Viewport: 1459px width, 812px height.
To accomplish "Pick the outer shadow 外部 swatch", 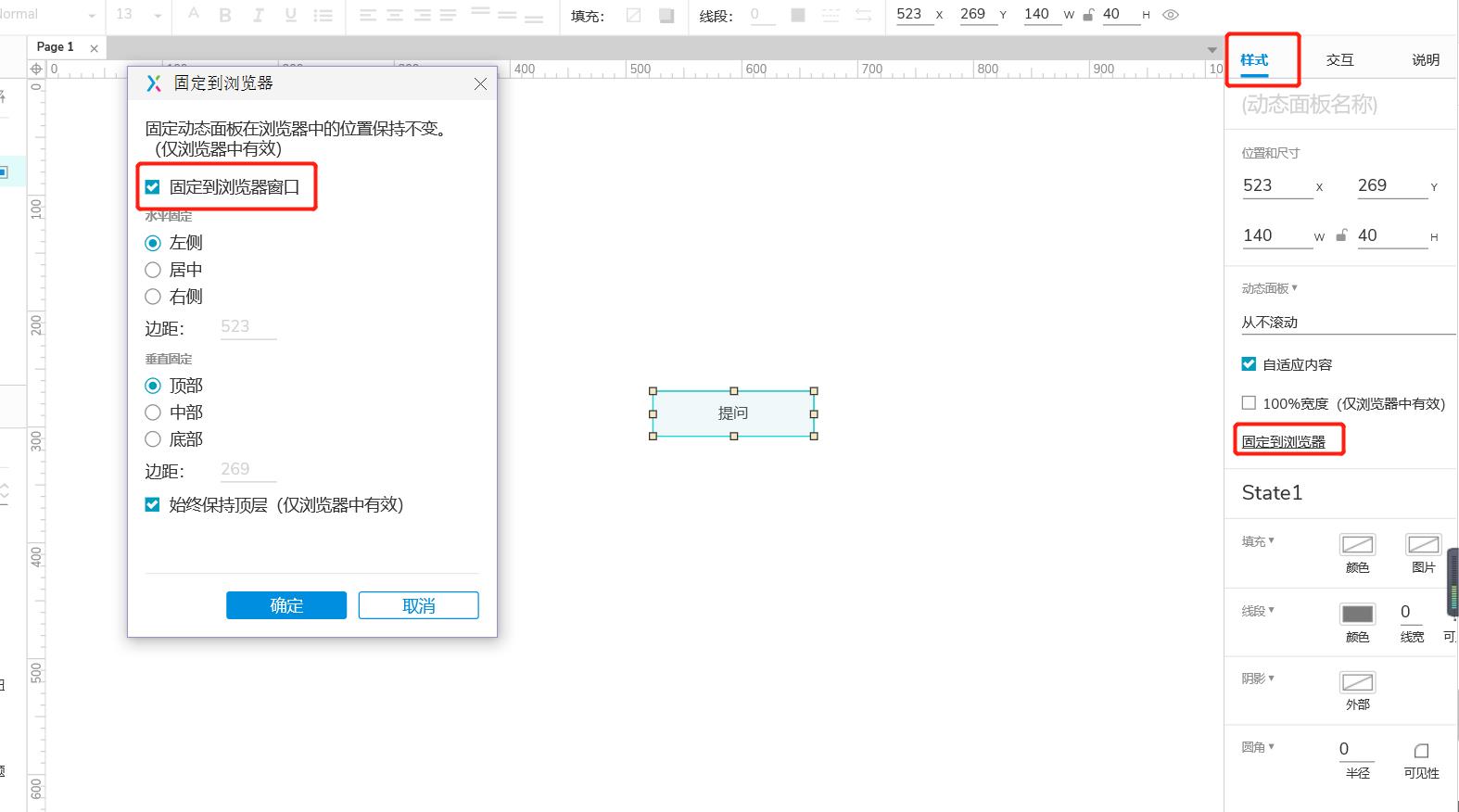I will tap(1357, 682).
